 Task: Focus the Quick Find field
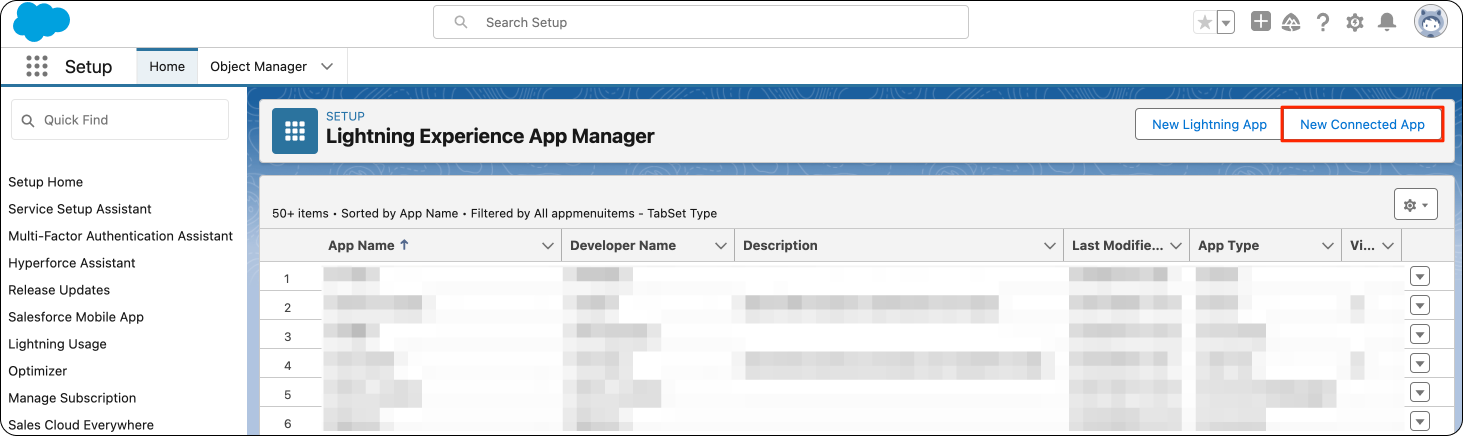click(120, 120)
